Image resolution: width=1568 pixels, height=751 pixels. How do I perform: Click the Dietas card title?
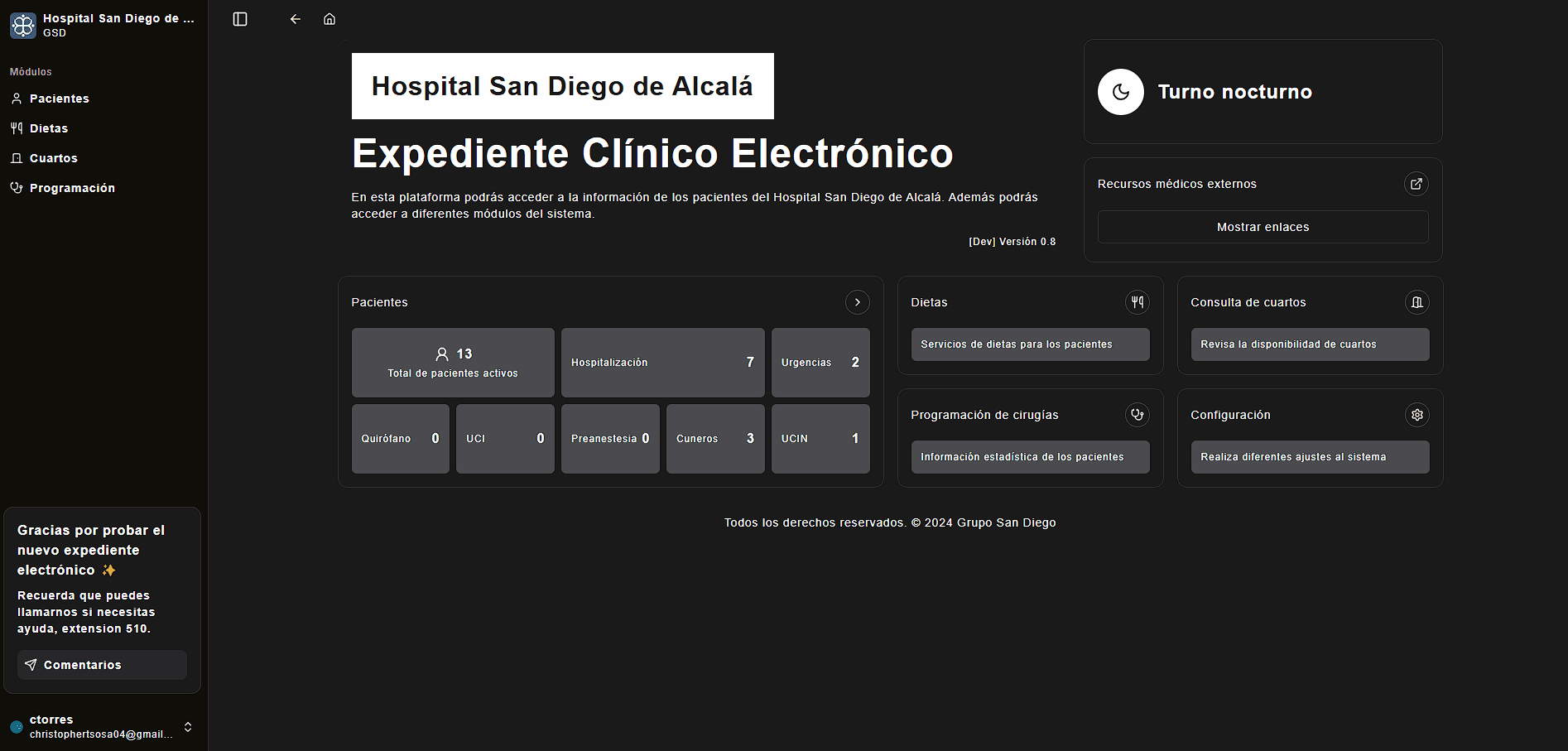(x=929, y=302)
